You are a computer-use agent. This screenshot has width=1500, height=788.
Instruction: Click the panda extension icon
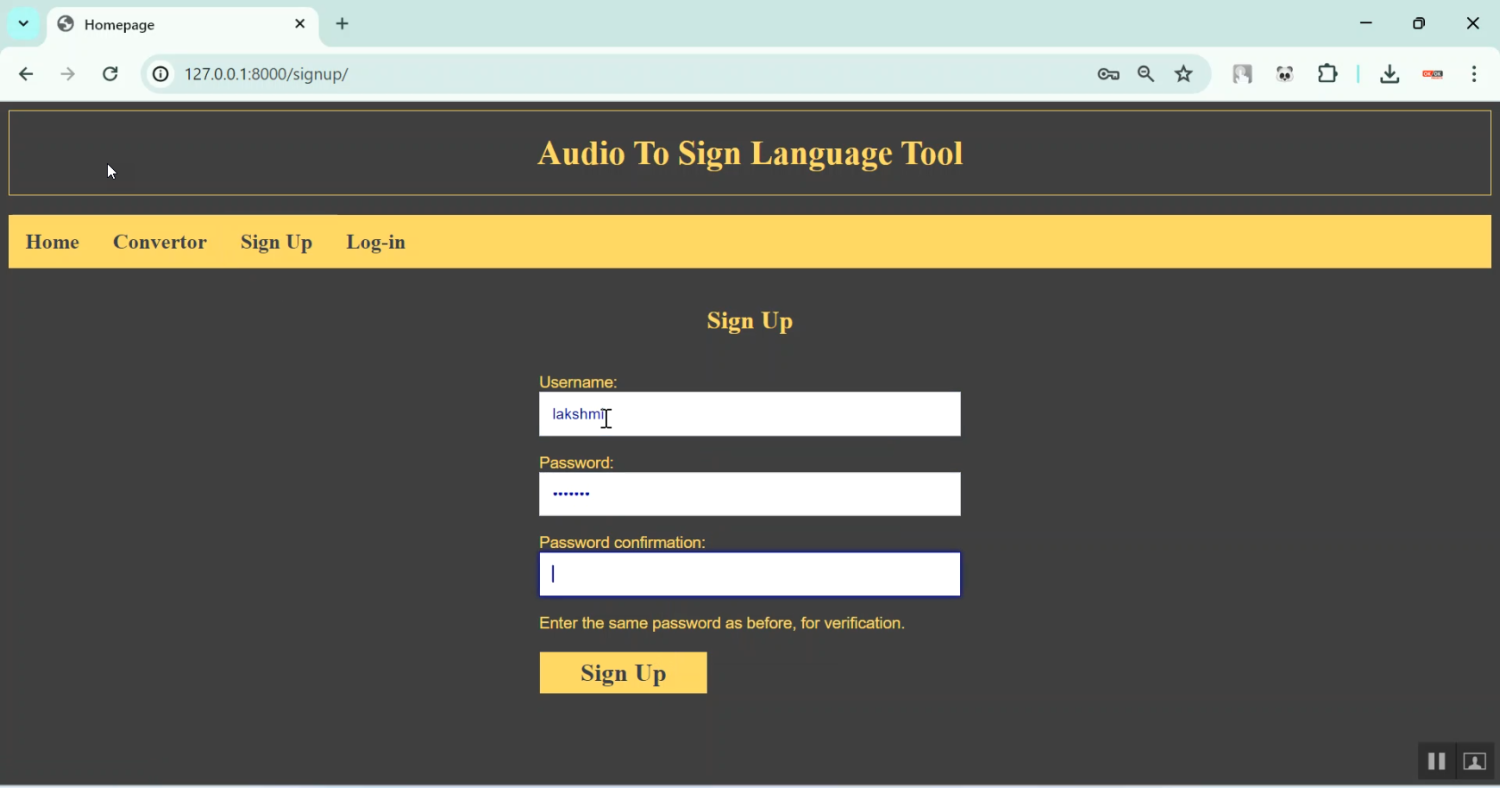coord(1285,74)
